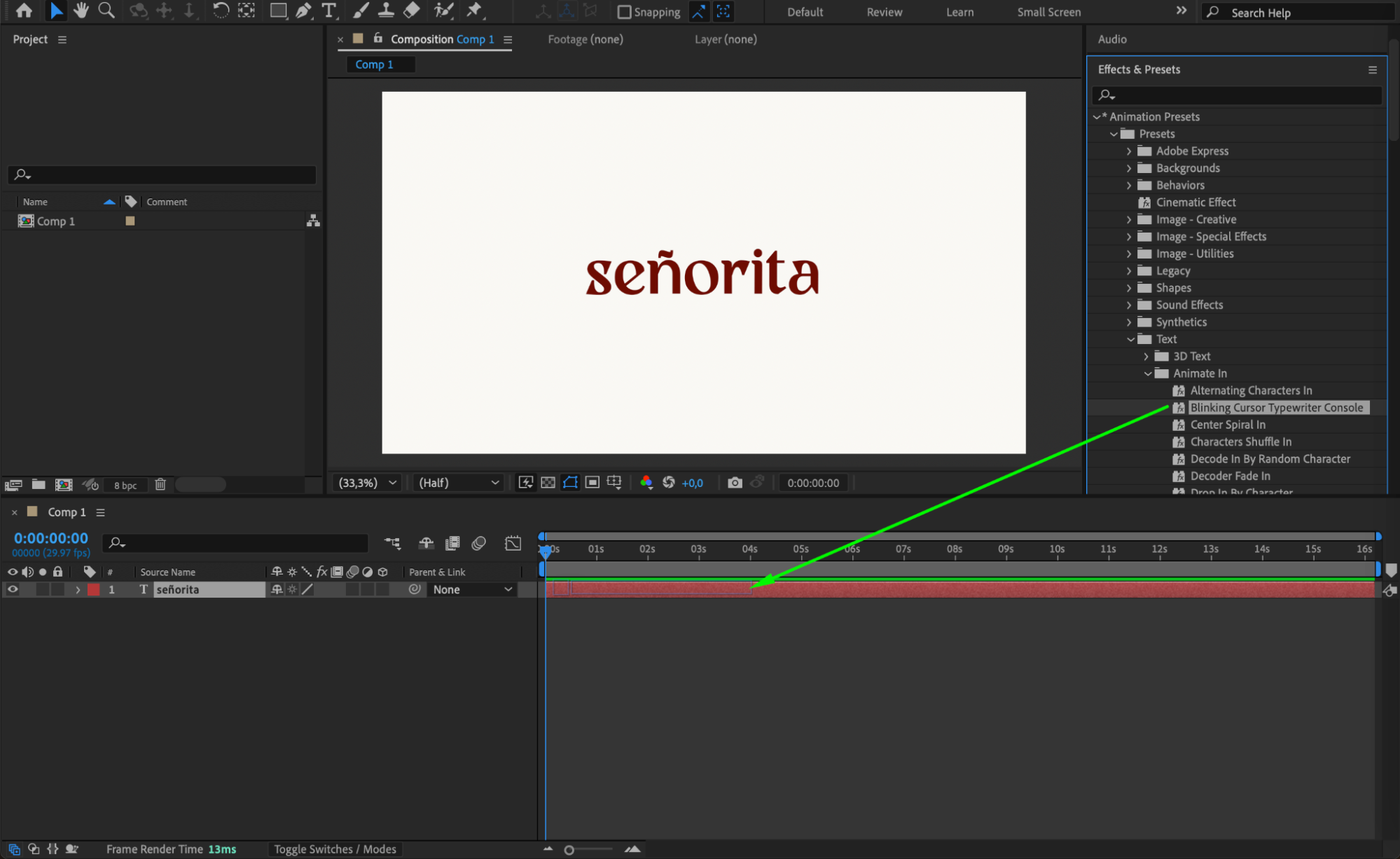Toggle the transparency grid button
The image size is (1400, 859).
[548, 483]
